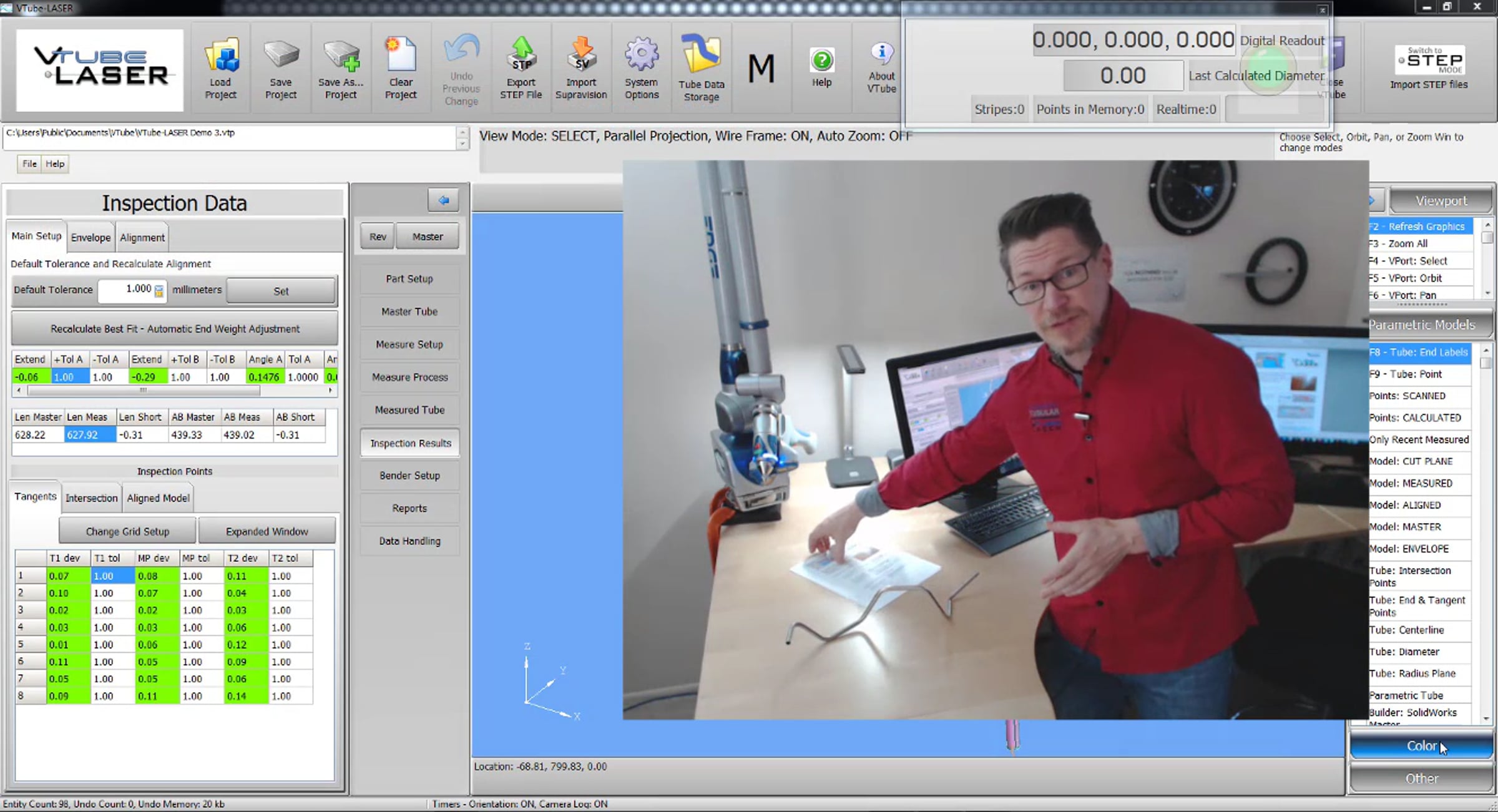The width and height of the screenshot is (1498, 812).
Task: Click the green Help icon
Action: point(821,61)
